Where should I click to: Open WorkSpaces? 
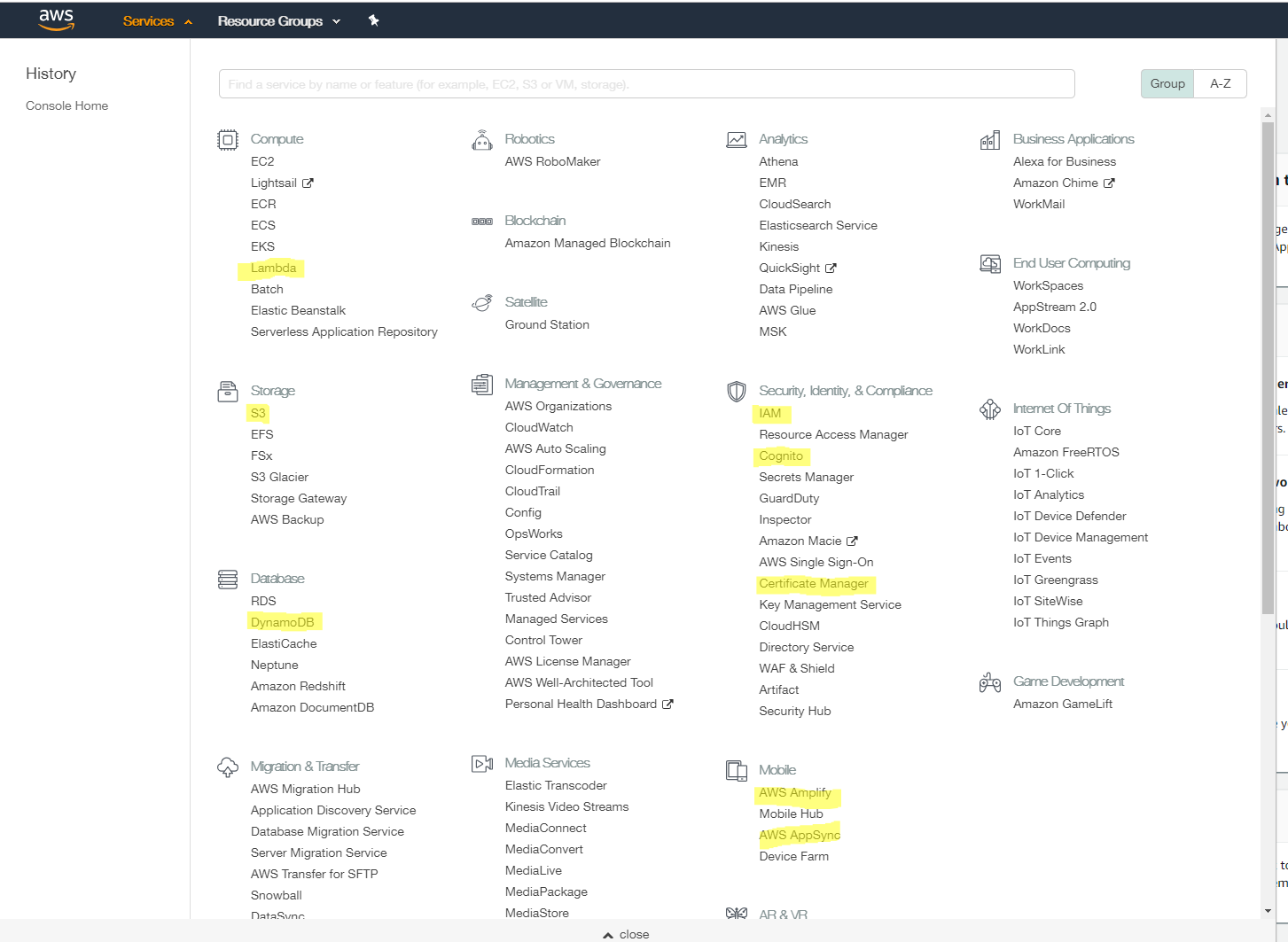[1048, 286]
